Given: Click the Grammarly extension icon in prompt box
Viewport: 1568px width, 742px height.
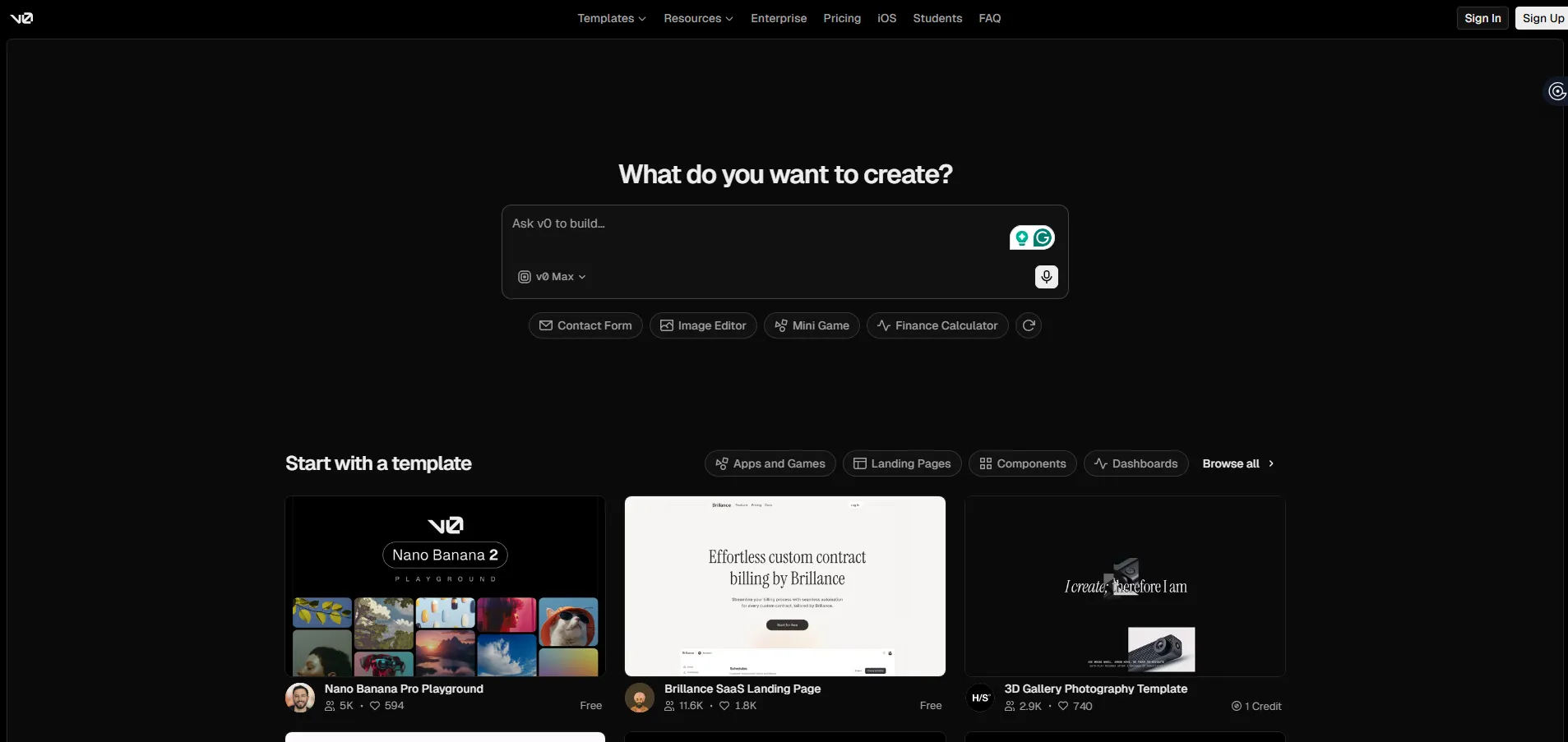Looking at the screenshot, I should (x=1043, y=237).
